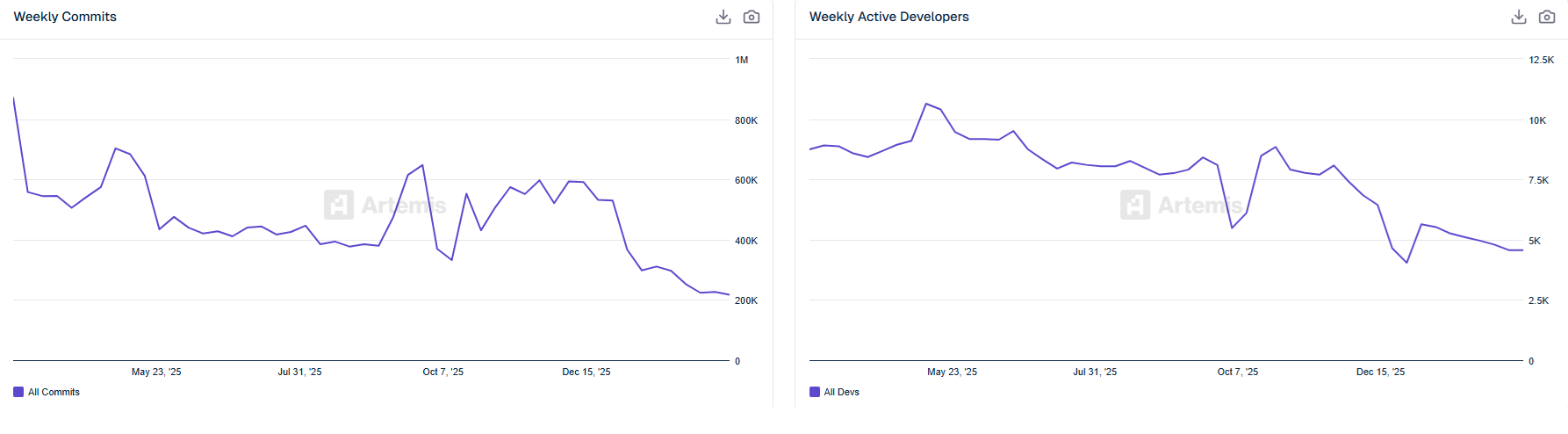Click the 12.5K axis label
Viewport: 1568px width, 434px height.
(1542, 60)
